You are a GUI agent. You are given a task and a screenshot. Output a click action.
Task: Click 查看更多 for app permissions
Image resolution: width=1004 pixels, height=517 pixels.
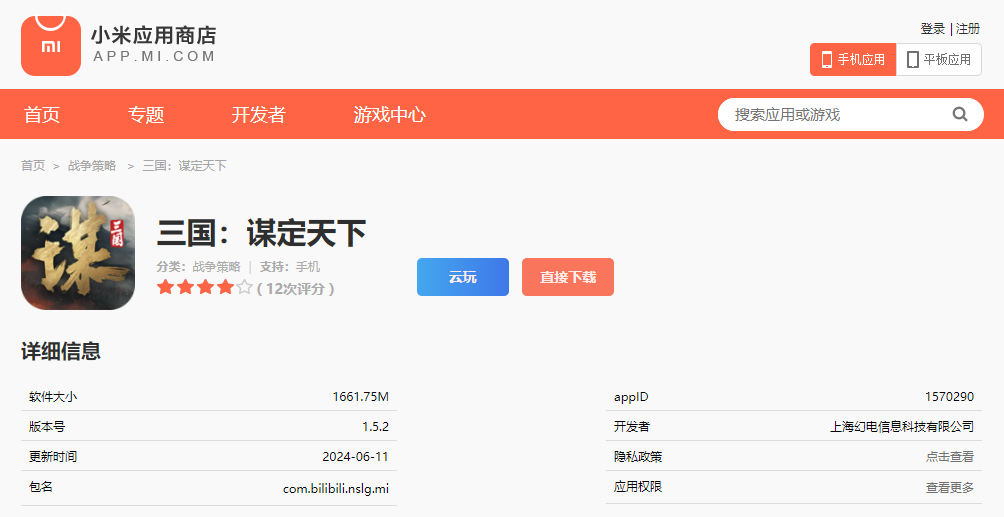point(950,488)
